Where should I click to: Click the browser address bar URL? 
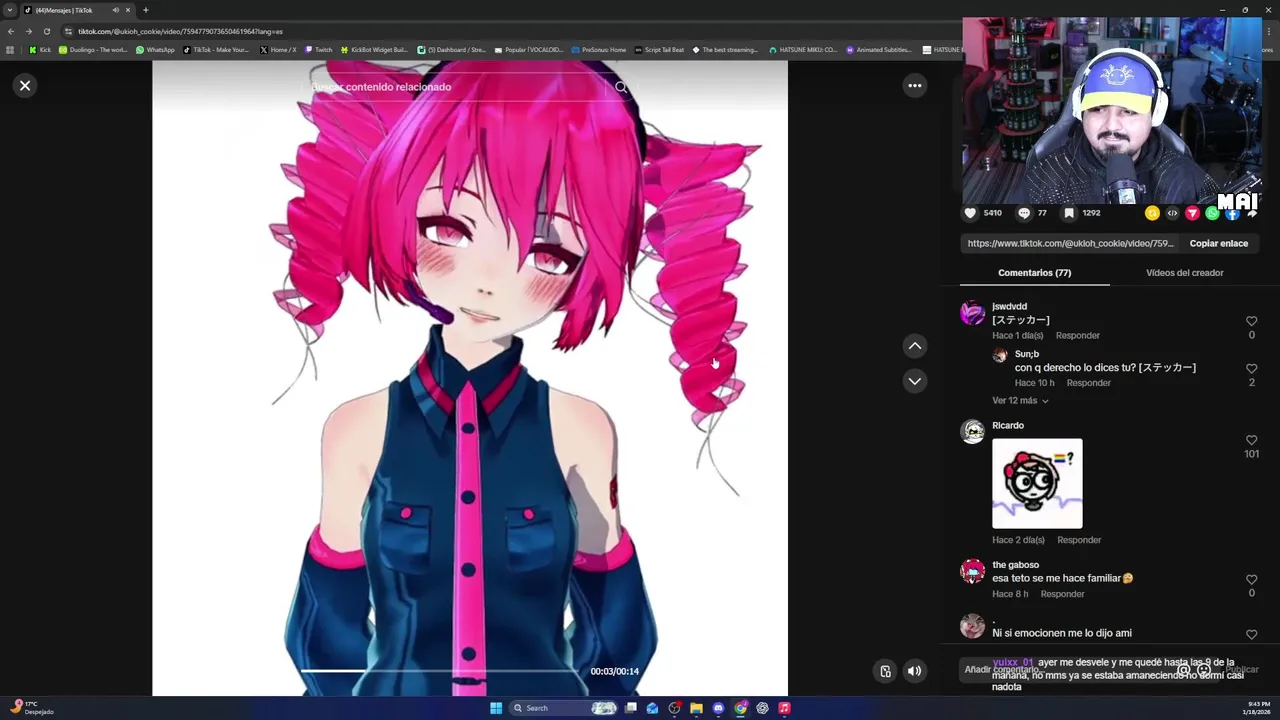[x=180, y=31]
